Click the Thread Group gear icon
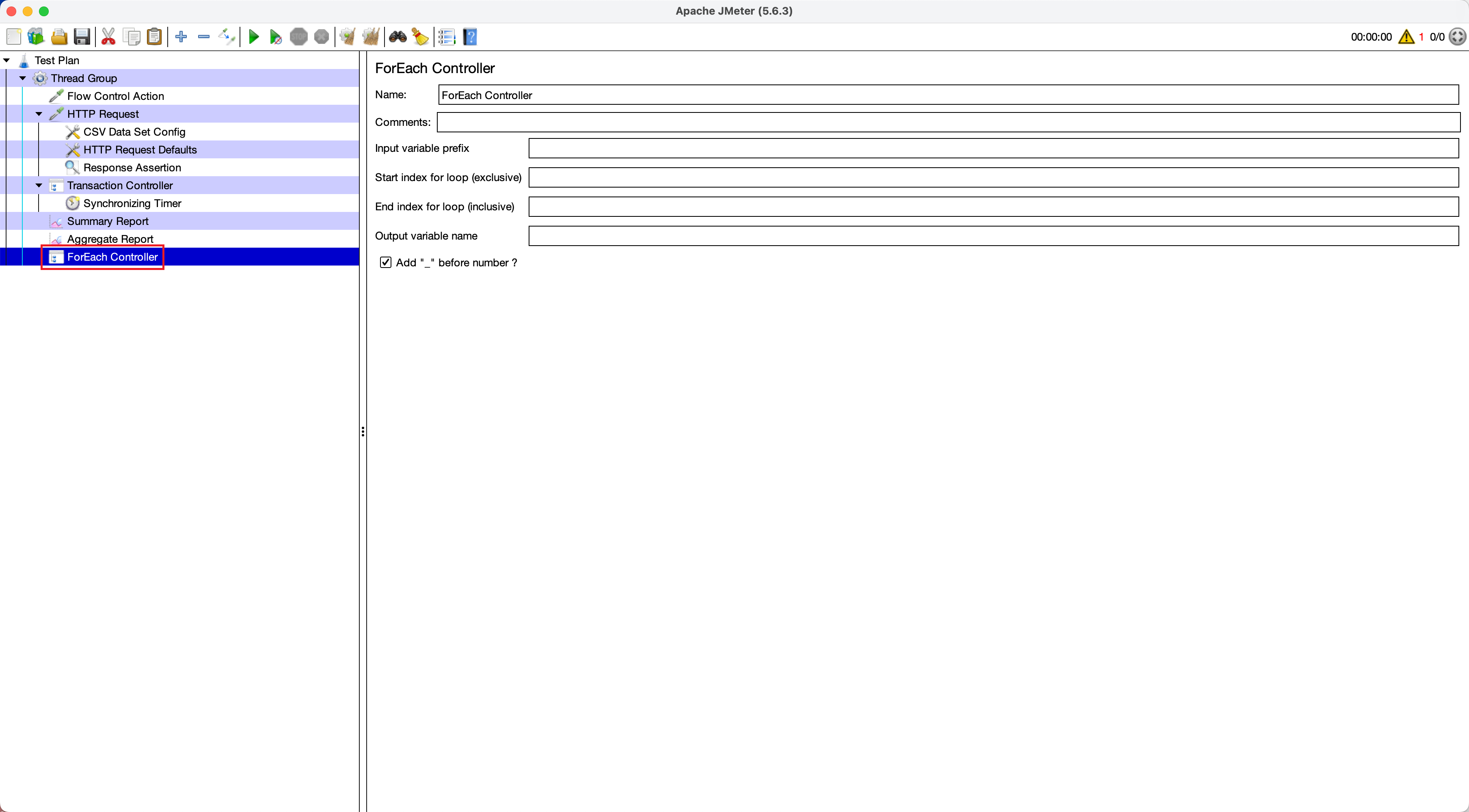The width and height of the screenshot is (1469, 812). [40, 78]
